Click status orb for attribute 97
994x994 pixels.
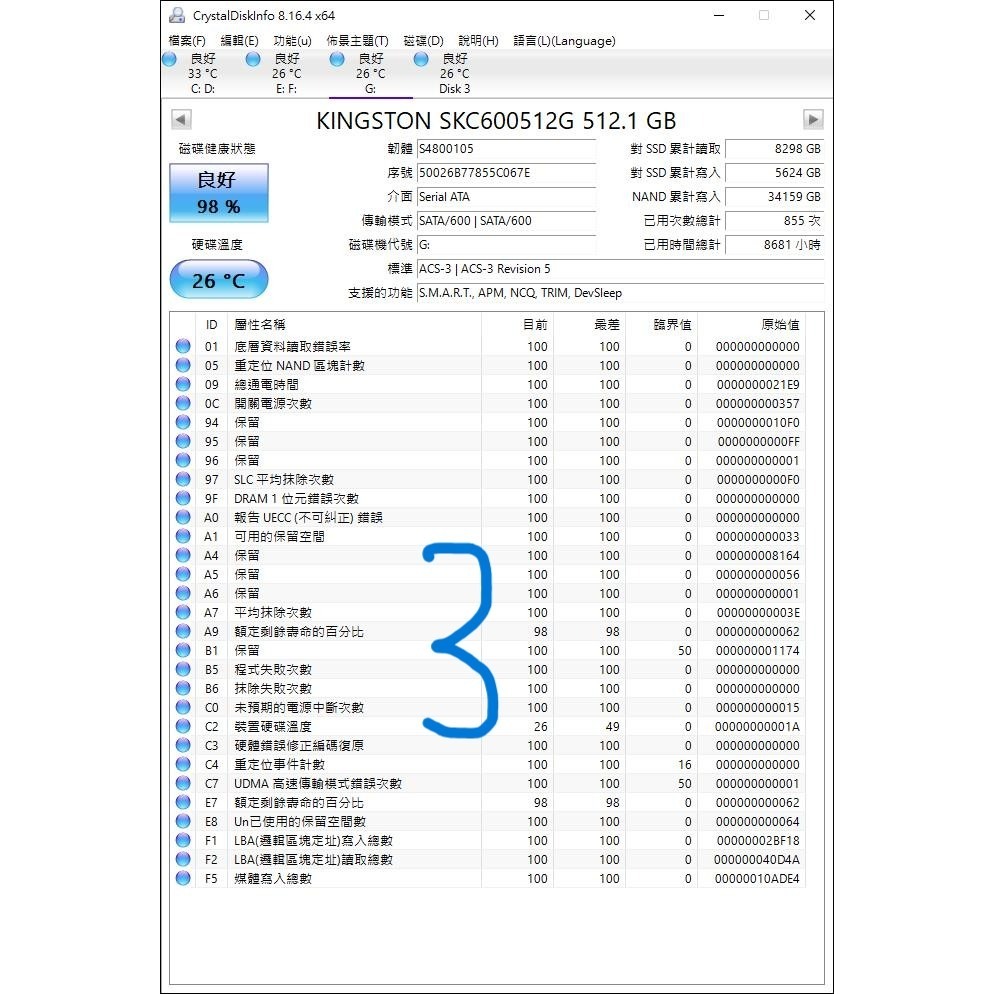click(x=183, y=479)
